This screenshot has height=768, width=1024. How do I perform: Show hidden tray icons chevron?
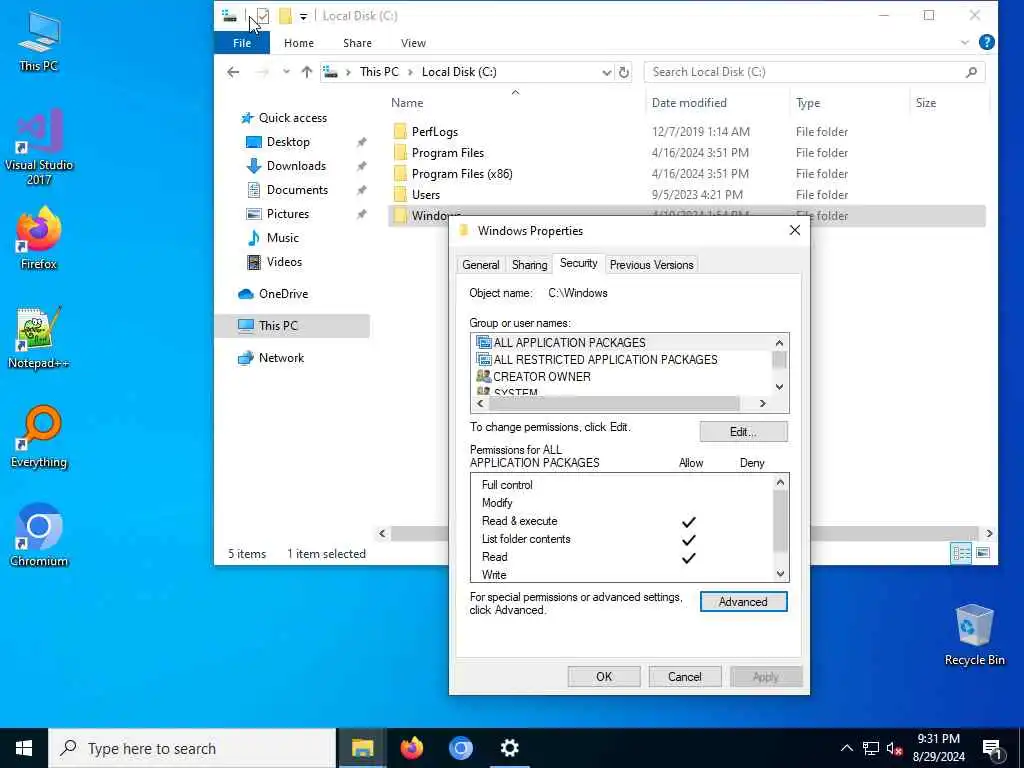pos(846,748)
